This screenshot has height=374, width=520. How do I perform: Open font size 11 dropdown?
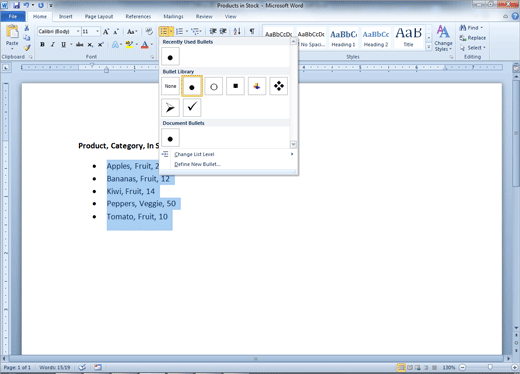[x=97, y=31]
